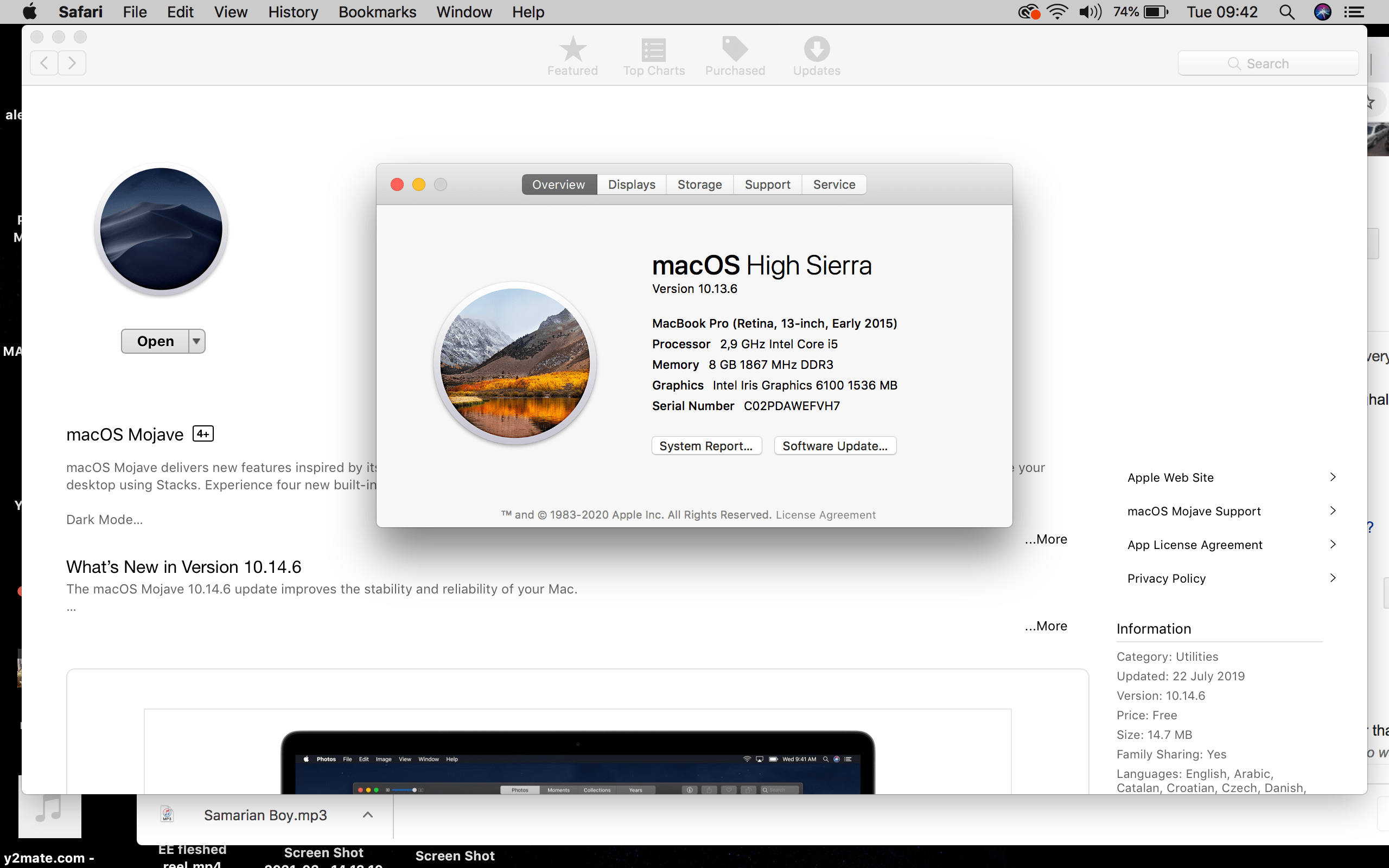
Task: Expand Samarian Boy.mp3 download options chevron
Action: coord(368,815)
